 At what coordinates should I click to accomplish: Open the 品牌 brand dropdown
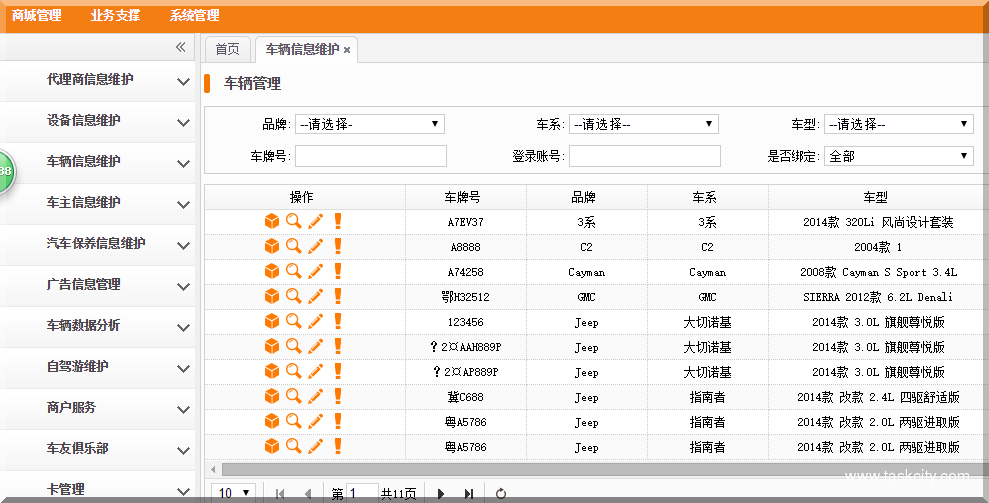[x=369, y=124]
